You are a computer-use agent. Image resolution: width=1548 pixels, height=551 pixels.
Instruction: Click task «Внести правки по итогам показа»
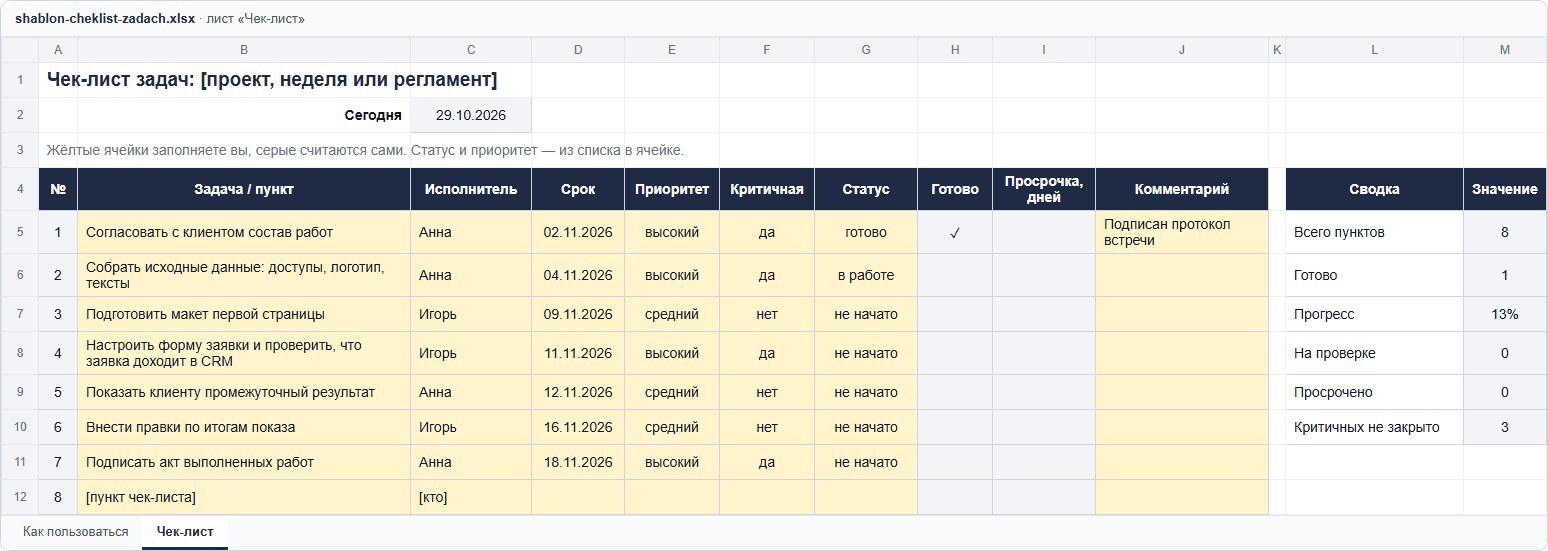click(x=244, y=427)
